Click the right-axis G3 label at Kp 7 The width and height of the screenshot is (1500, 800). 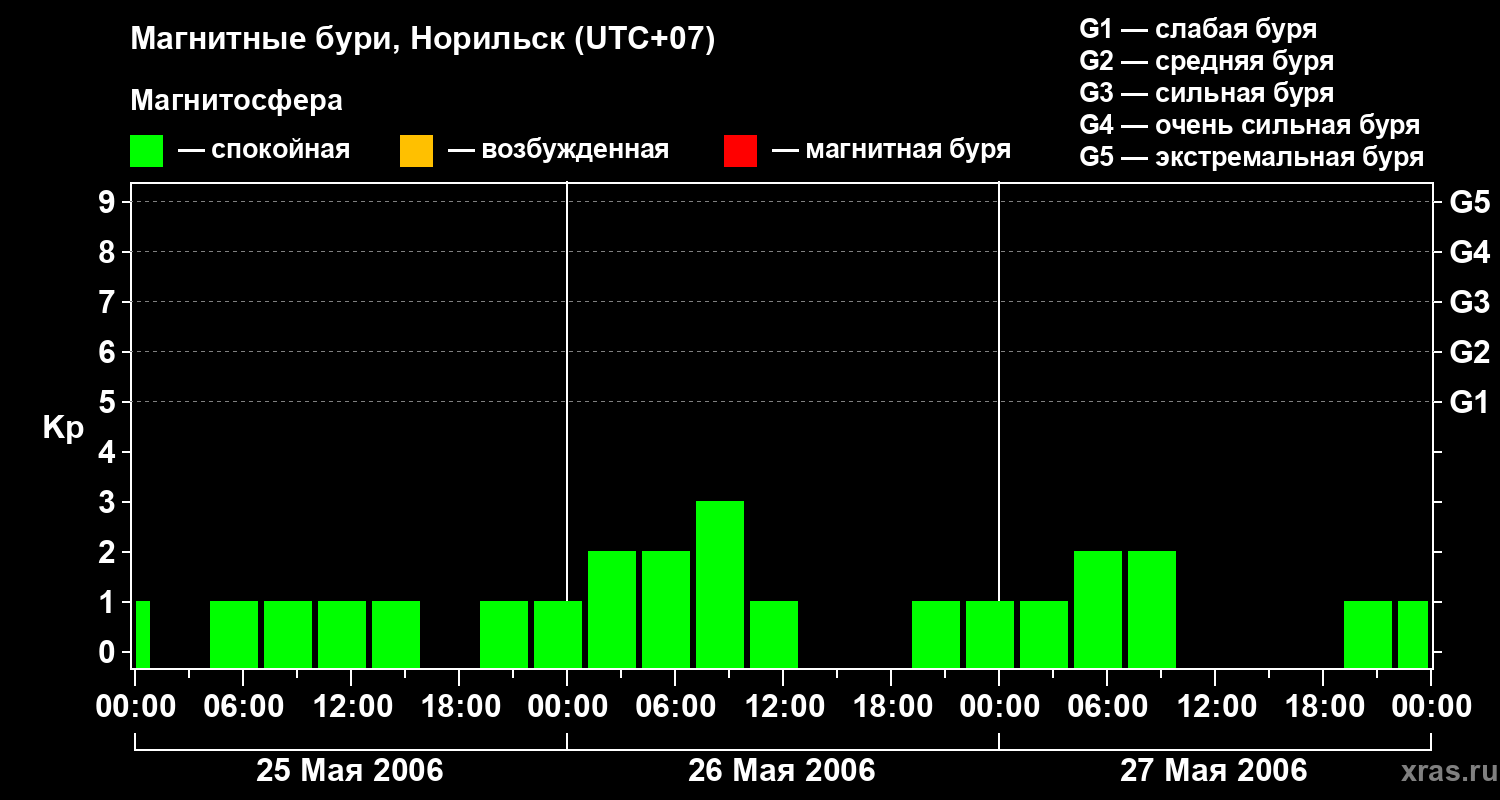[x=1469, y=302]
